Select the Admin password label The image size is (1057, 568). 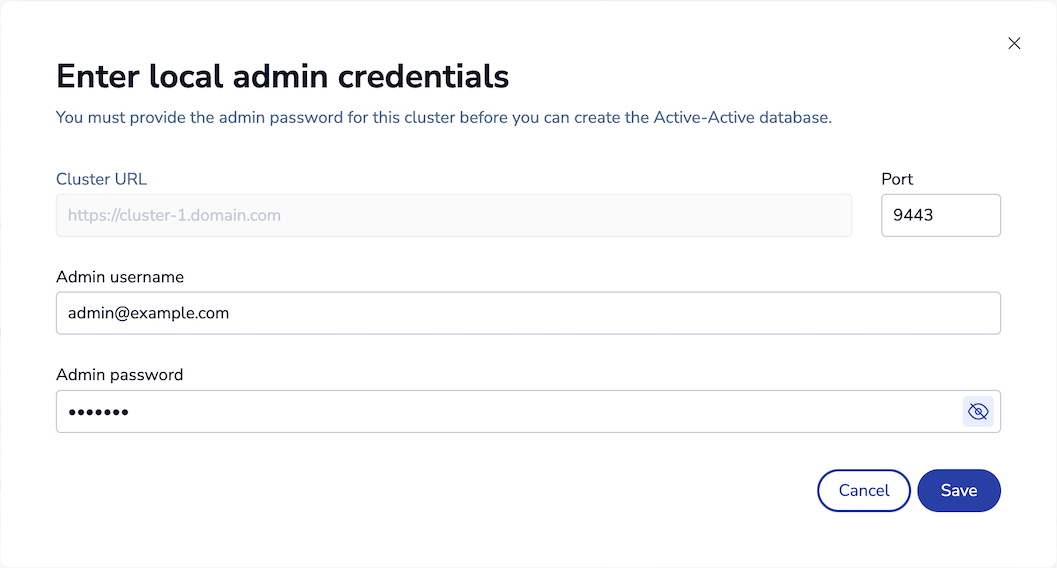pyautogui.click(x=120, y=375)
